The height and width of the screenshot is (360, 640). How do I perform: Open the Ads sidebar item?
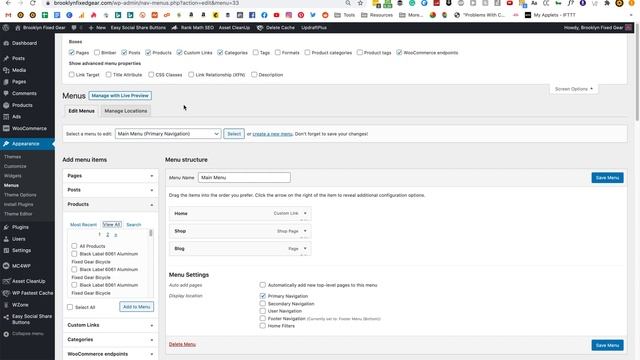16,117
